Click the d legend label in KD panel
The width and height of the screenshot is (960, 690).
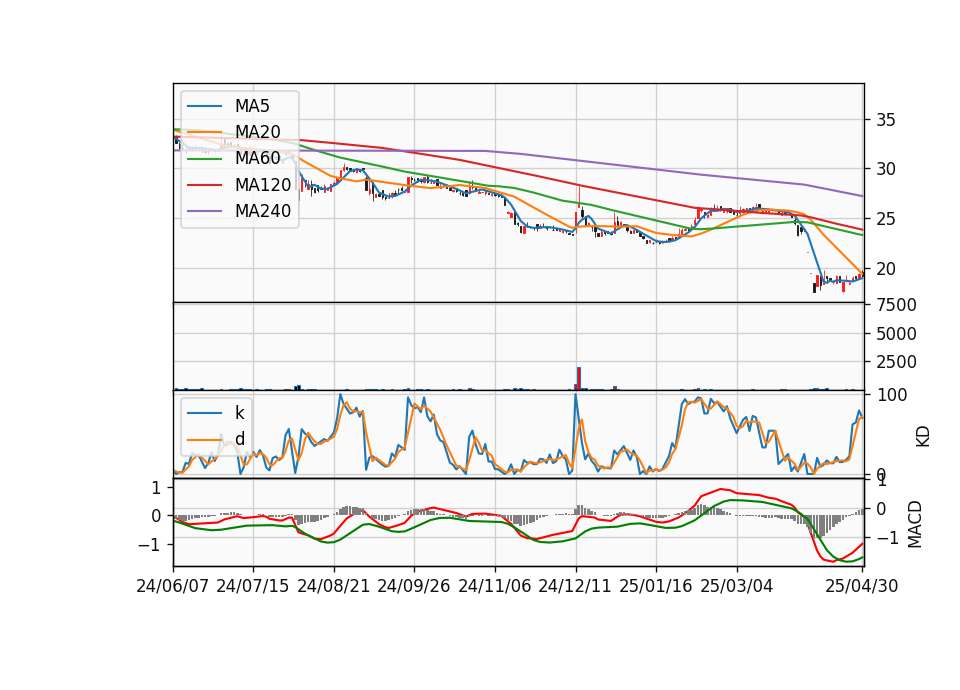pos(240,439)
